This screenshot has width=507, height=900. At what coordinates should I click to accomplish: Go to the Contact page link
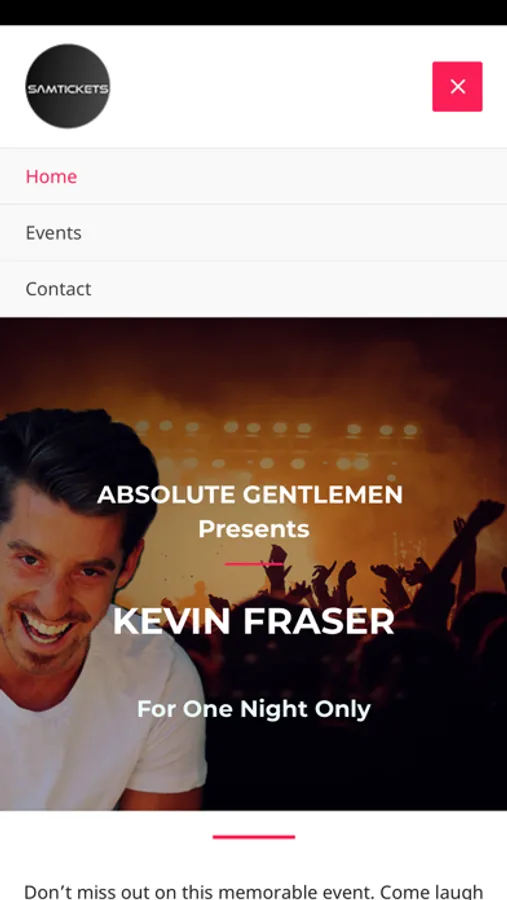click(253, 289)
